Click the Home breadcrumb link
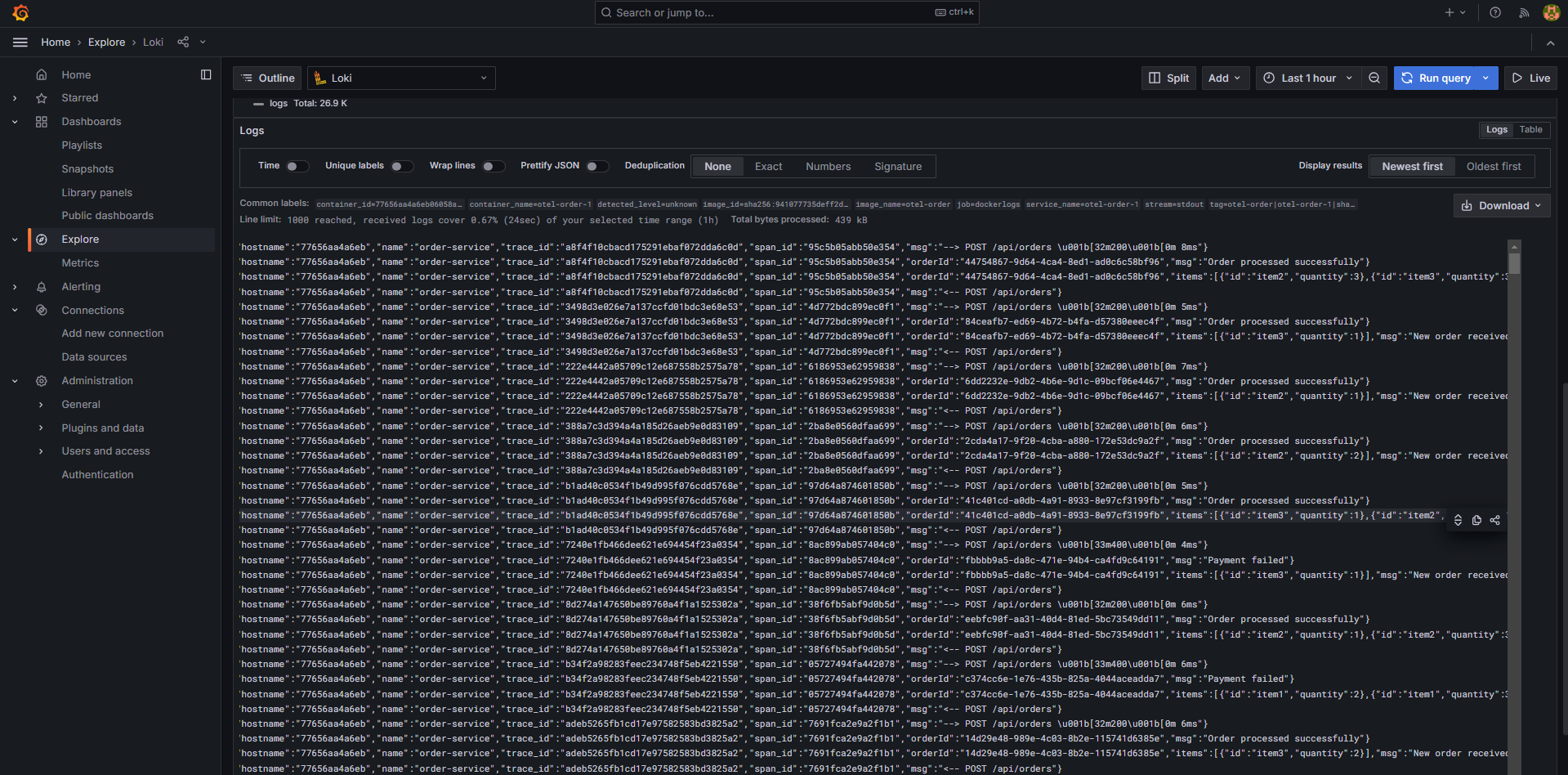The image size is (1568, 775). pos(56,43)
